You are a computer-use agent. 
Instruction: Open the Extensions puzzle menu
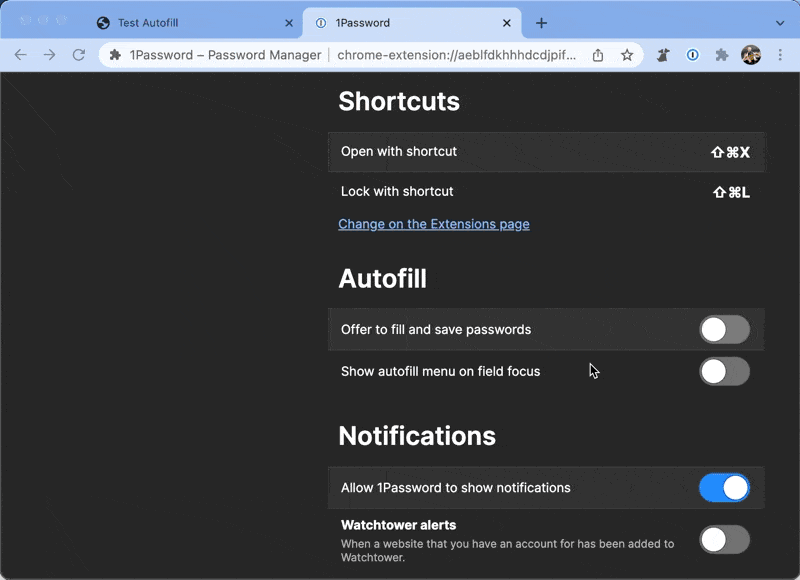click(721, 55)
